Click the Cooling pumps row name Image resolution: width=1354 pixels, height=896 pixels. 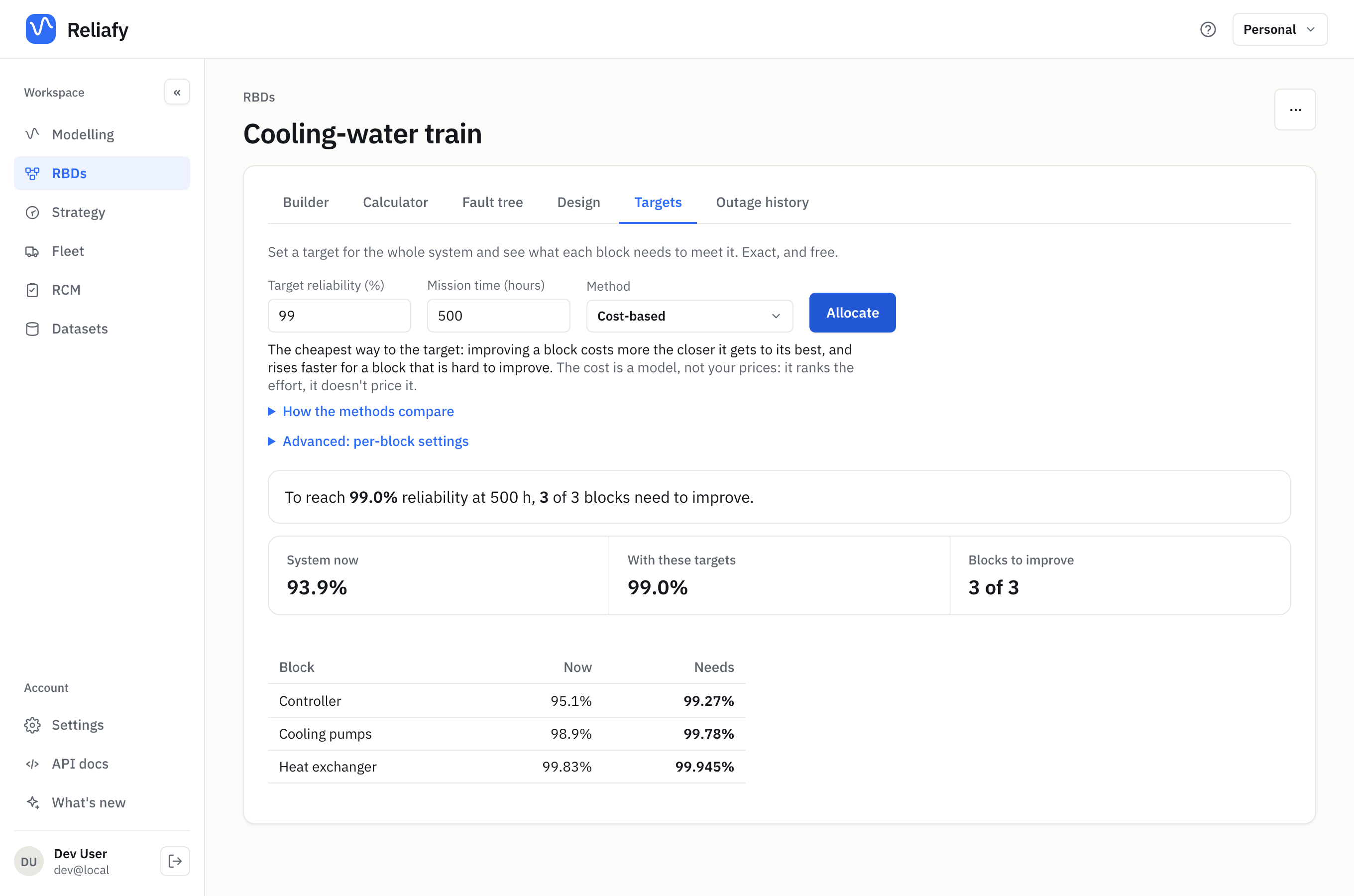325,734
